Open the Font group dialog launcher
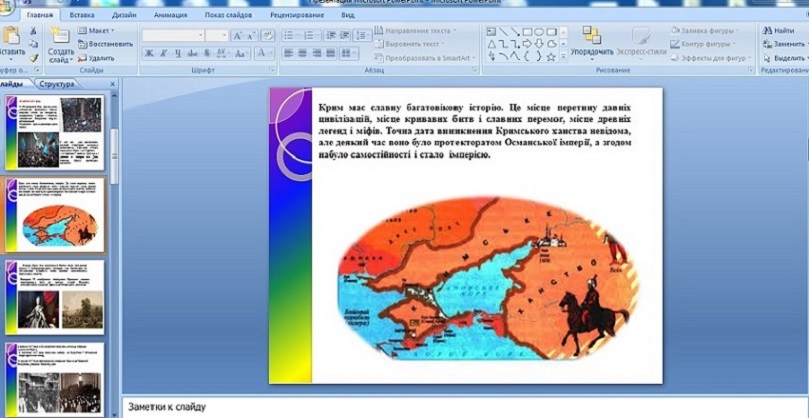809x418 pixels. (x=272, y=69)
